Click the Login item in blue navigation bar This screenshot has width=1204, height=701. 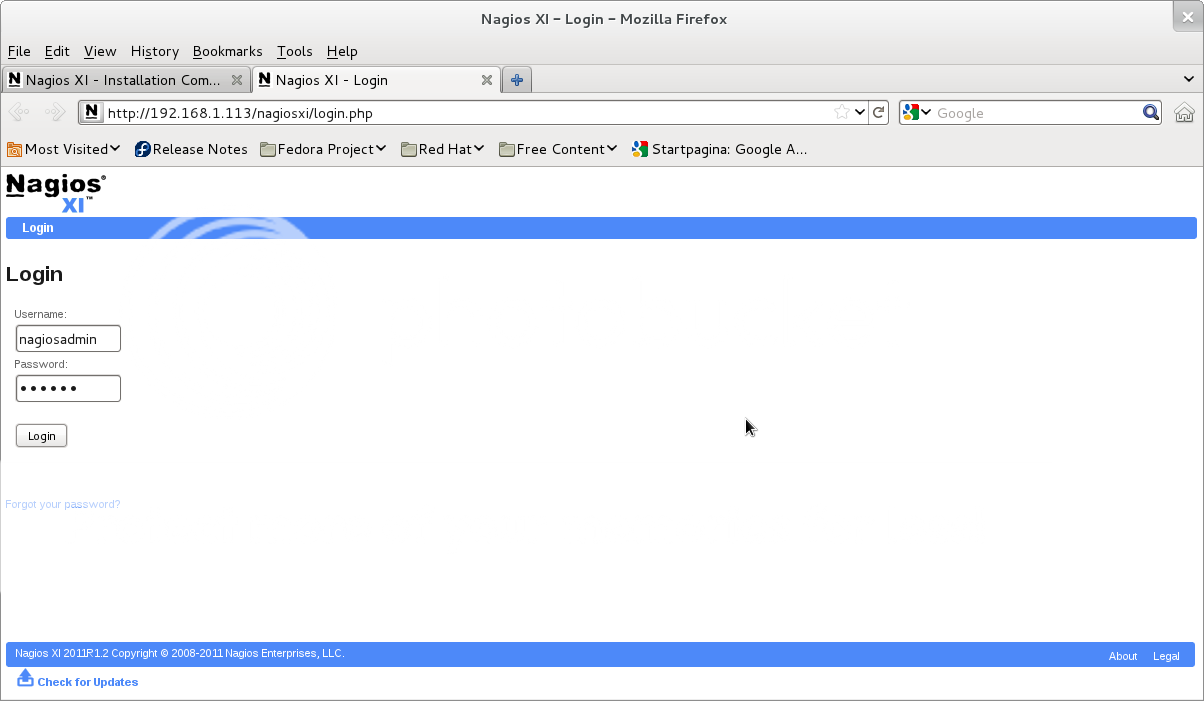[x=38, y=228]
